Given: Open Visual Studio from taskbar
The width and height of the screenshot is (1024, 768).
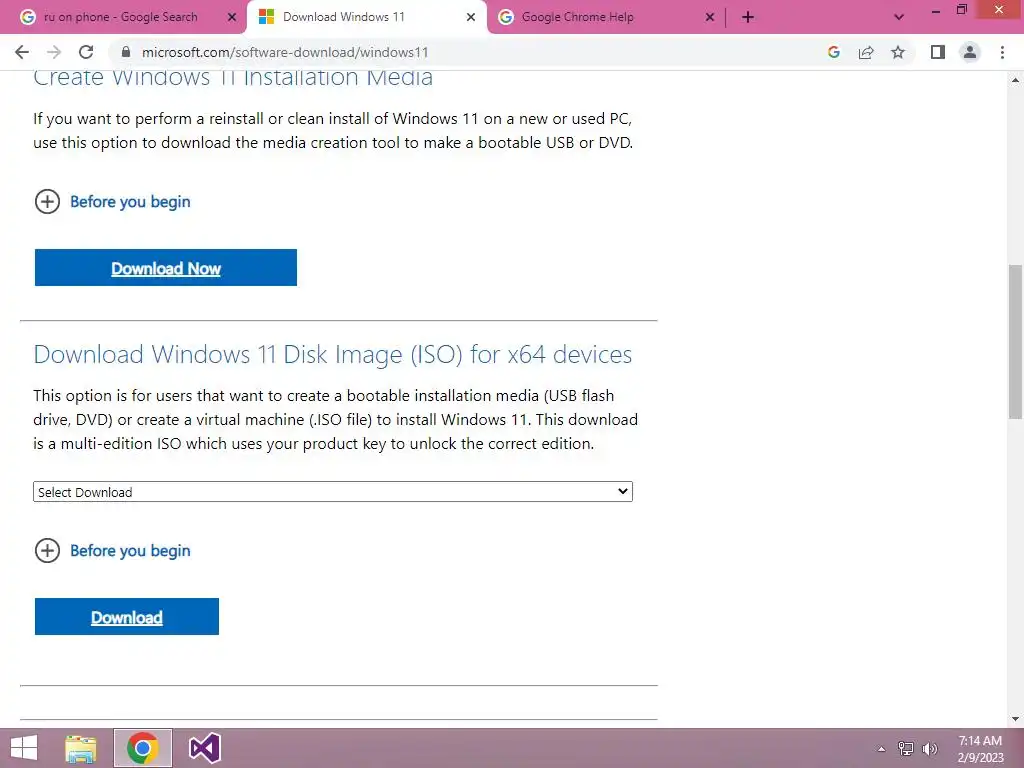Looking at the screenshot, I should coord(205,748).
